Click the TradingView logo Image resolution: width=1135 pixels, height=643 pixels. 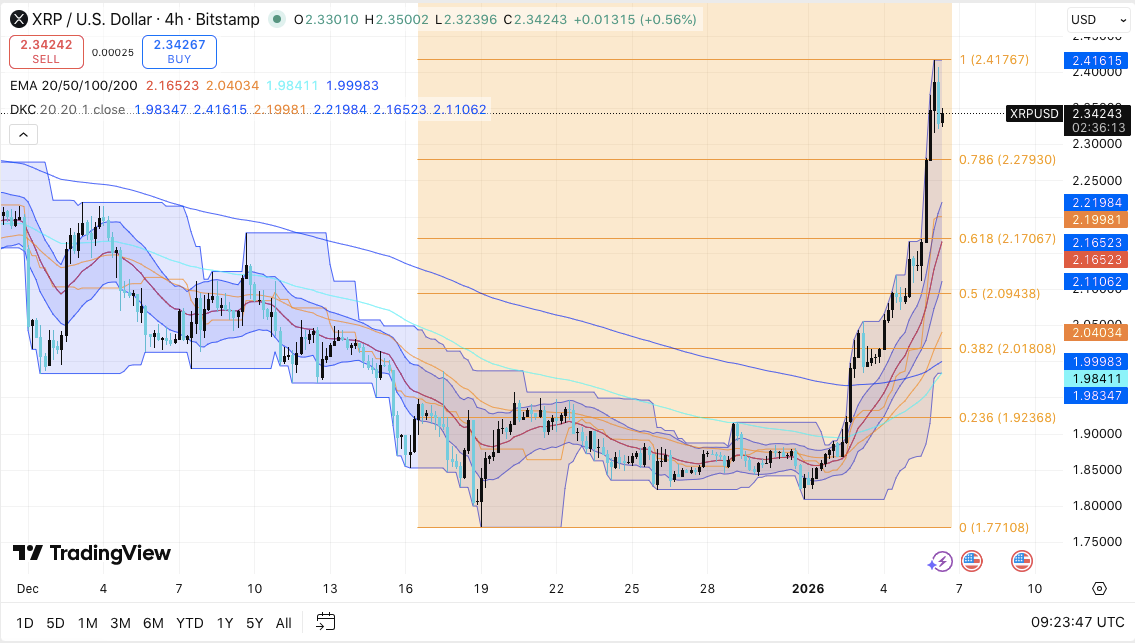(x=92, y=553)
